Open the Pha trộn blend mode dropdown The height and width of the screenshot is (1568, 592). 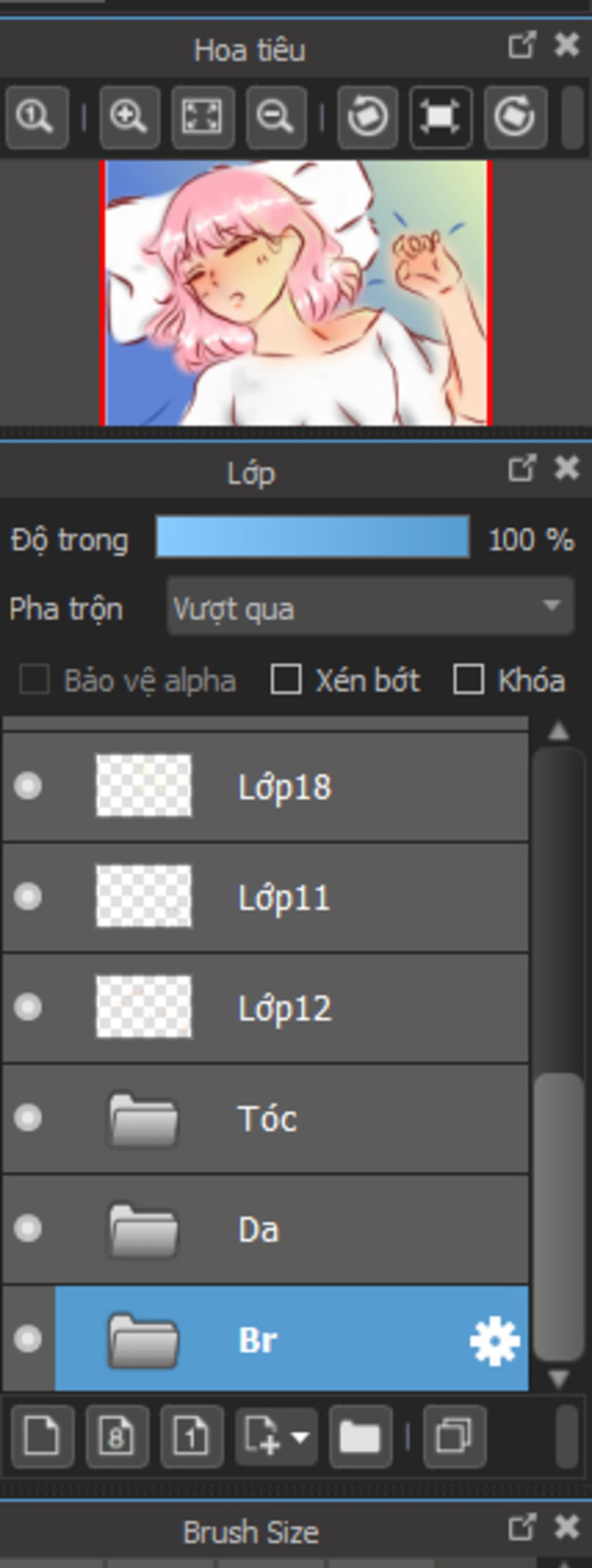click(x=369, y=606)
